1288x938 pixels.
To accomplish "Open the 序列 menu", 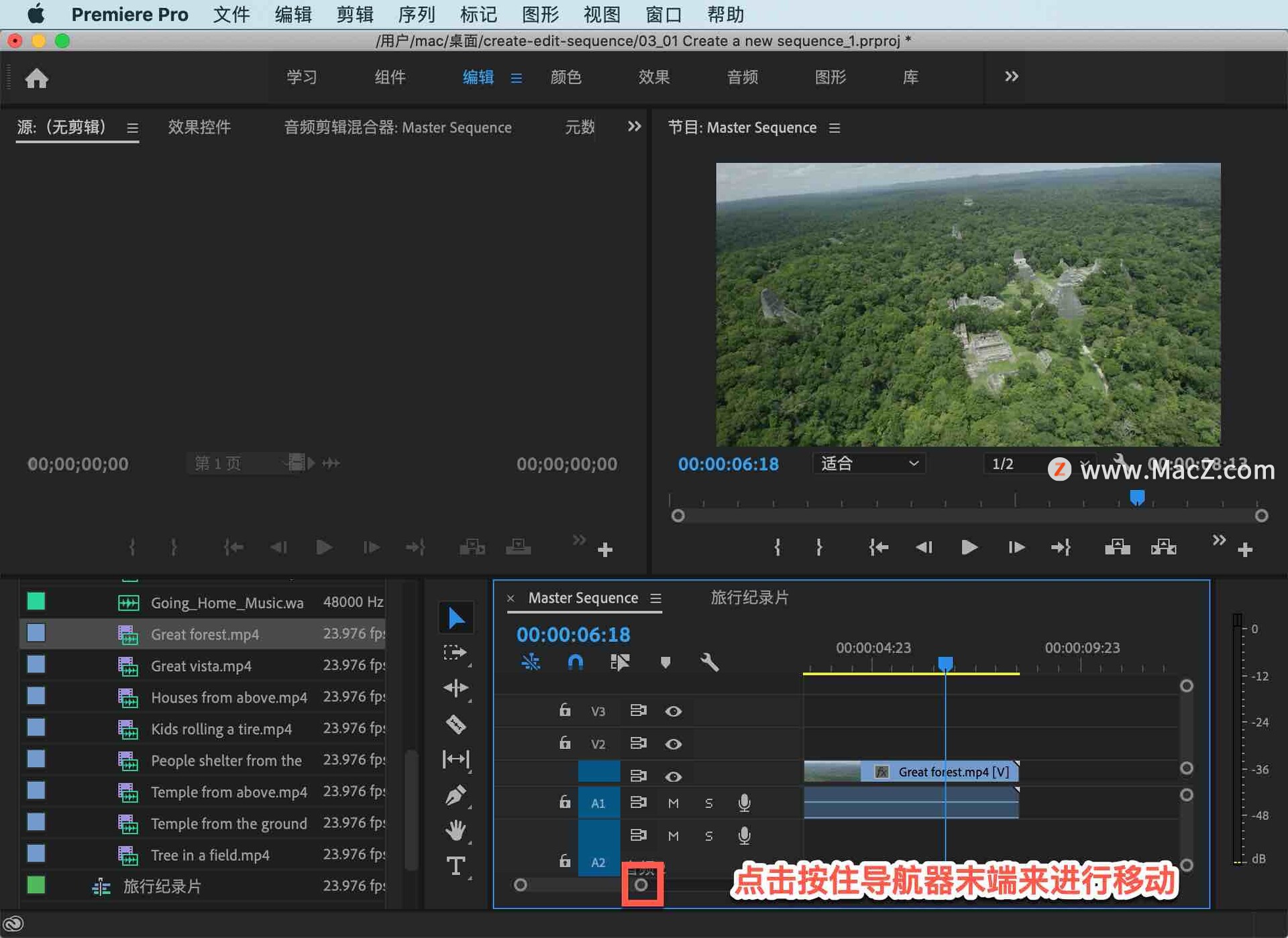I will [416, 14].
